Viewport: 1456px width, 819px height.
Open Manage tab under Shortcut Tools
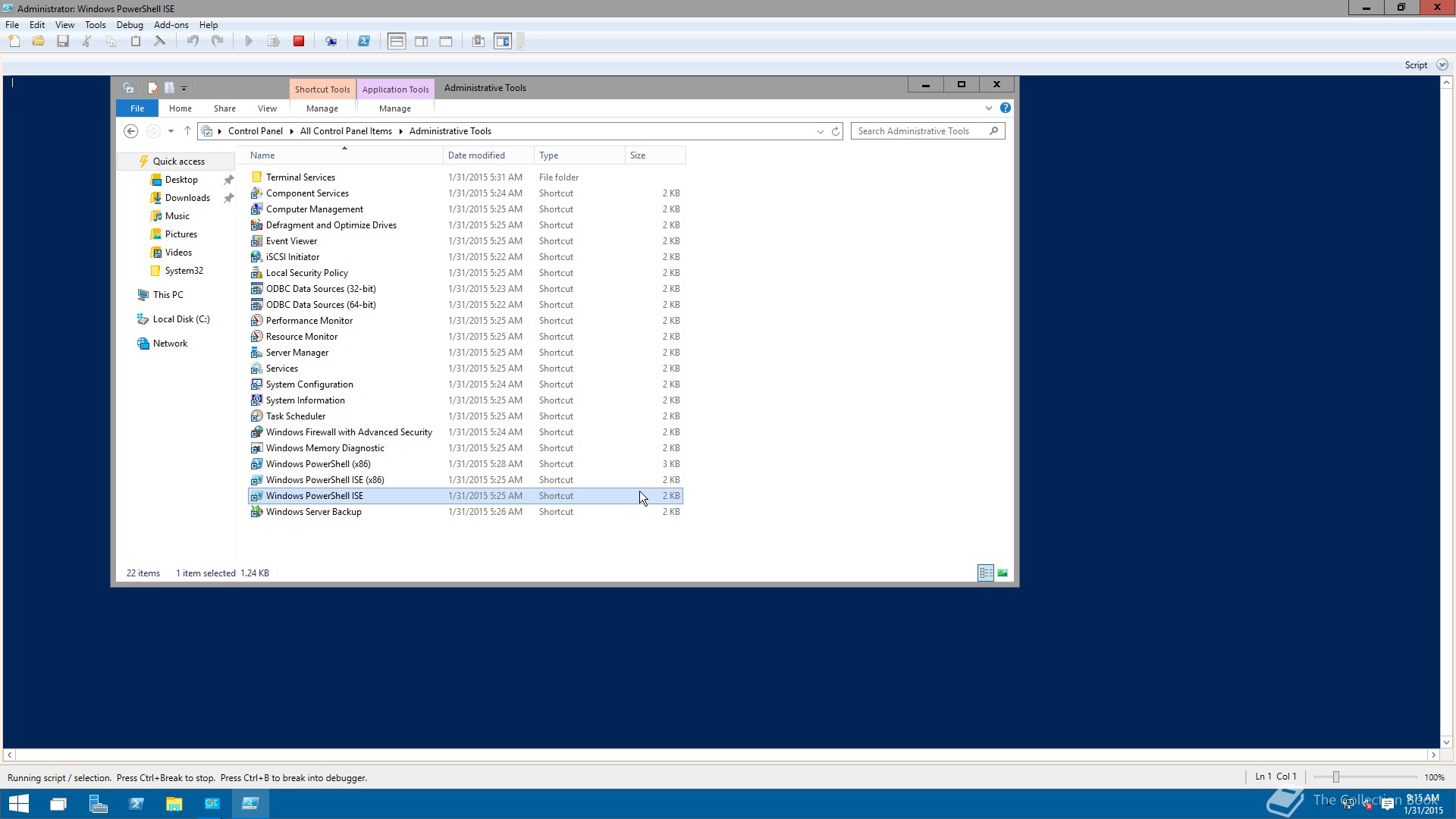click(322, 108)
